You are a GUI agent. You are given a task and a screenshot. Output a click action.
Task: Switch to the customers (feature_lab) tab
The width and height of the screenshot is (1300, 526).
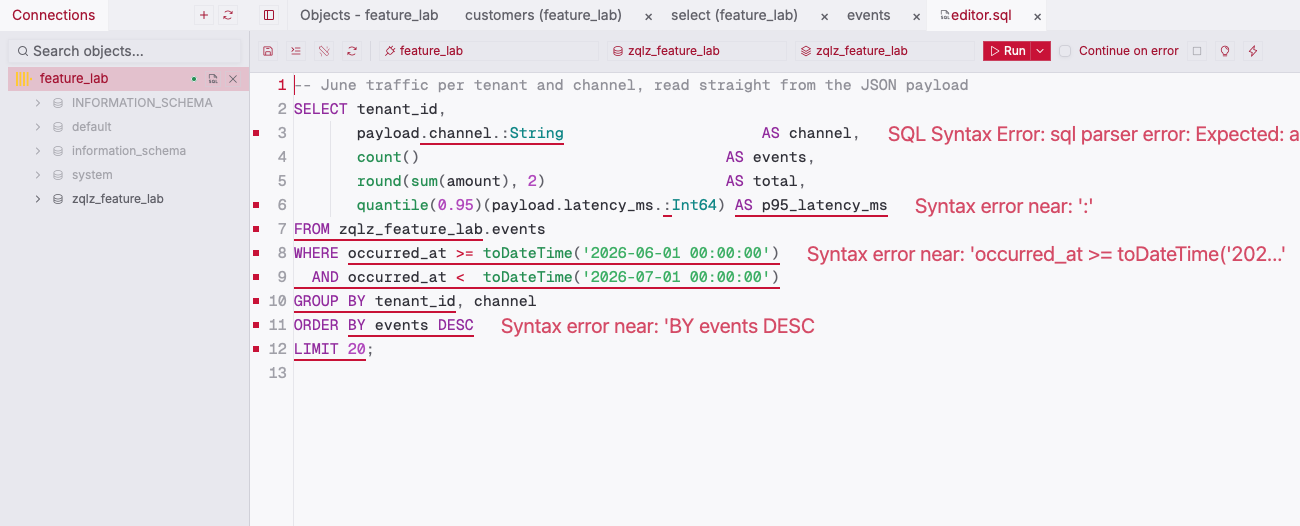pyautogui.click(x=543, y=15)
